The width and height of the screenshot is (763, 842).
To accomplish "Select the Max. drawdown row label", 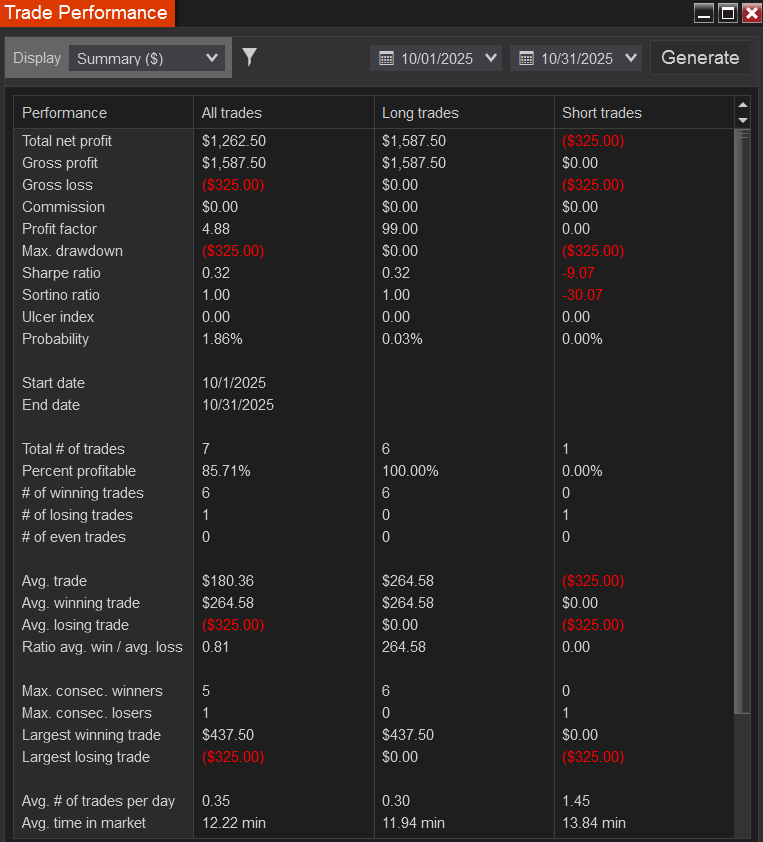I will click(x=71, y=251).
